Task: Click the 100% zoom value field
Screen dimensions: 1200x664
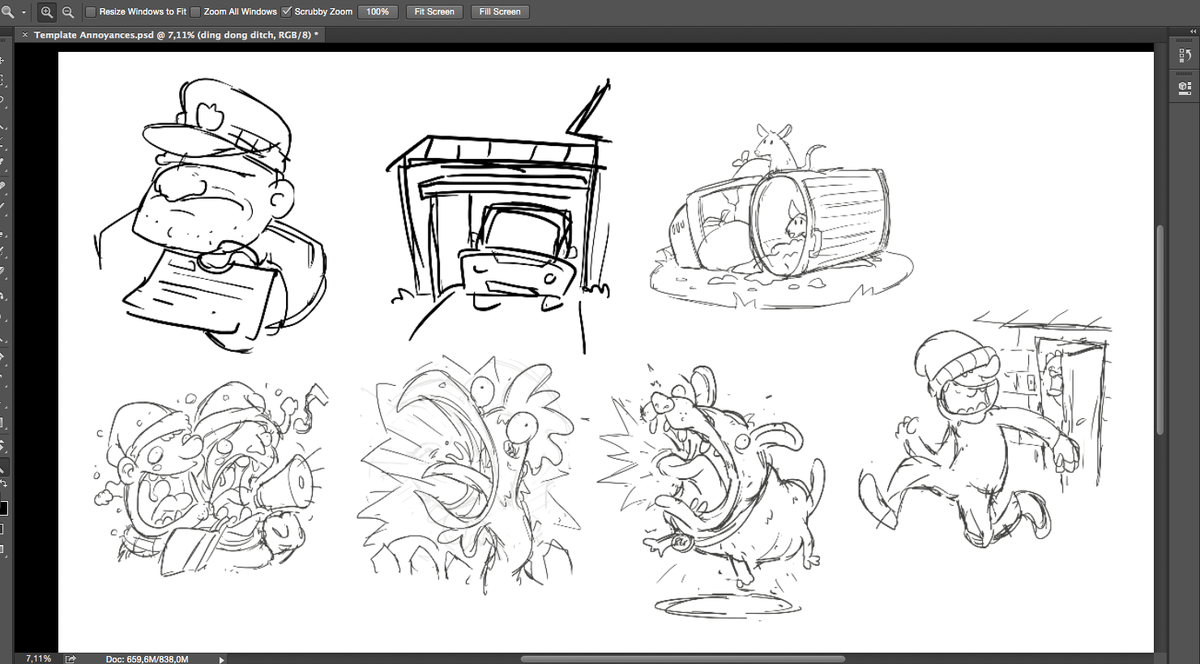Action: pyautogui.click(x=377, y=11)
